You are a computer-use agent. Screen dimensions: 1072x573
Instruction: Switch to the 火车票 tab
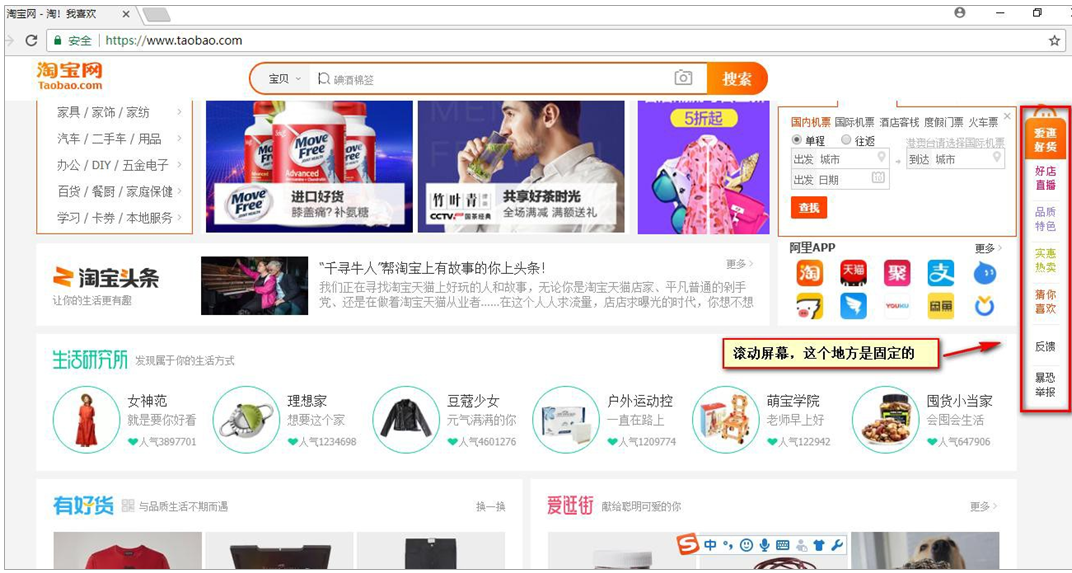coord(983,122)
